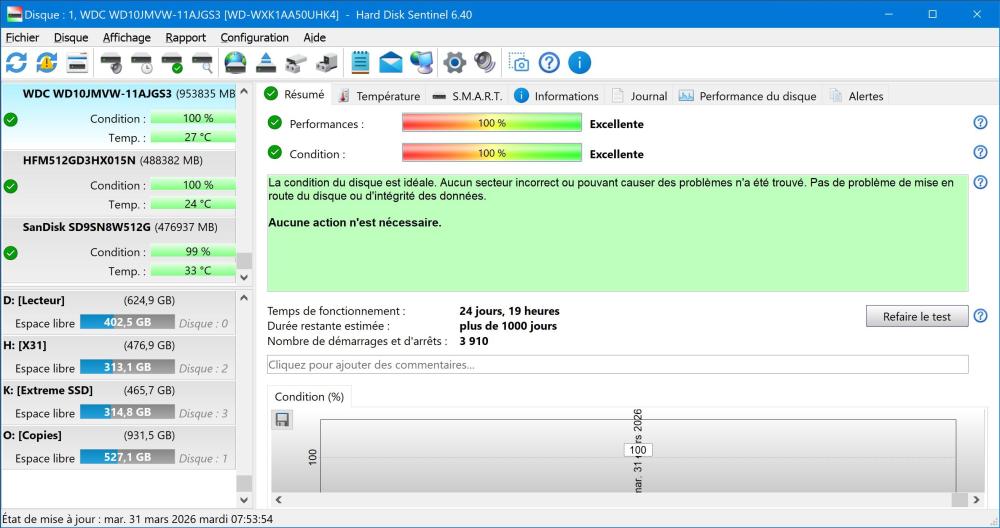Screen dimensions: 1000x528
Task: Select the K: [Extreme SSD] partition
Action: coord(119,402)
